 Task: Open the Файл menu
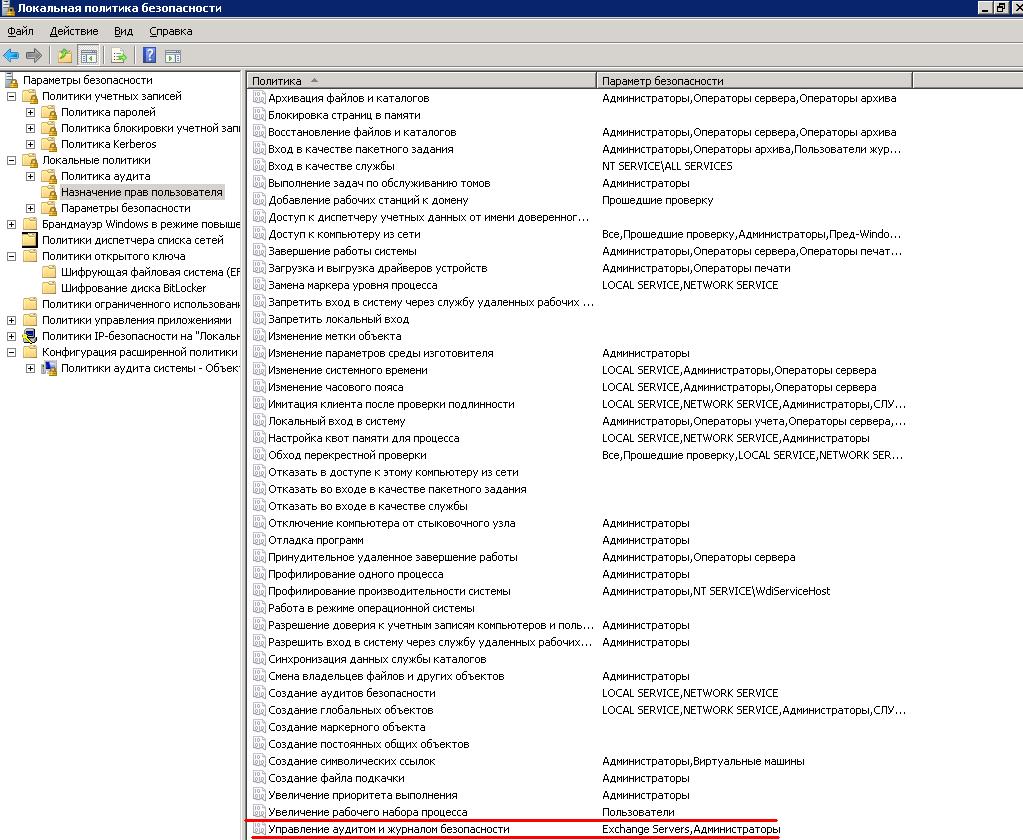click(20, 31)
